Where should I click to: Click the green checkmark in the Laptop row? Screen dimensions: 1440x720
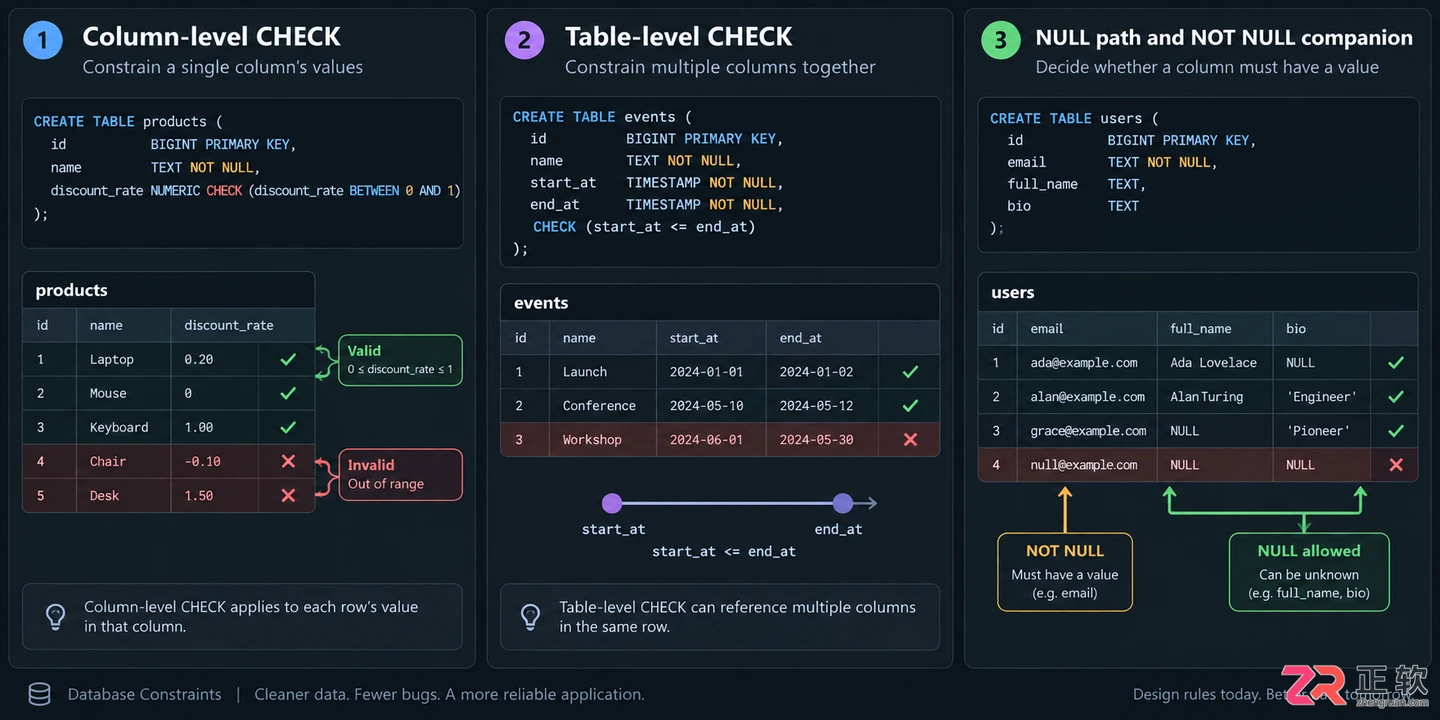coord(288,359)
